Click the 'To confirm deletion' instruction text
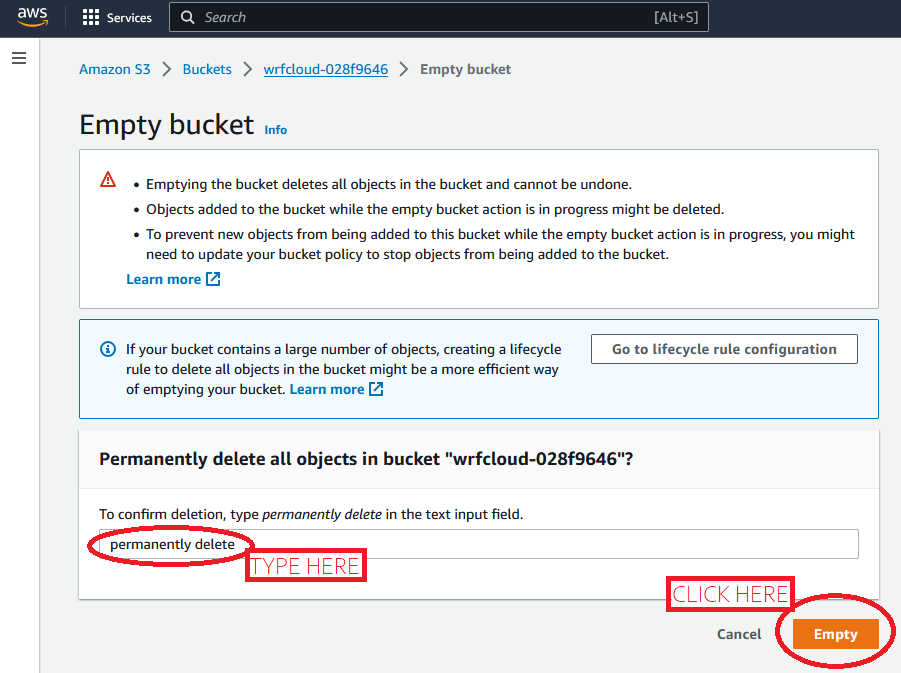The width and height of the screenshot is (901, 673). 311,514
